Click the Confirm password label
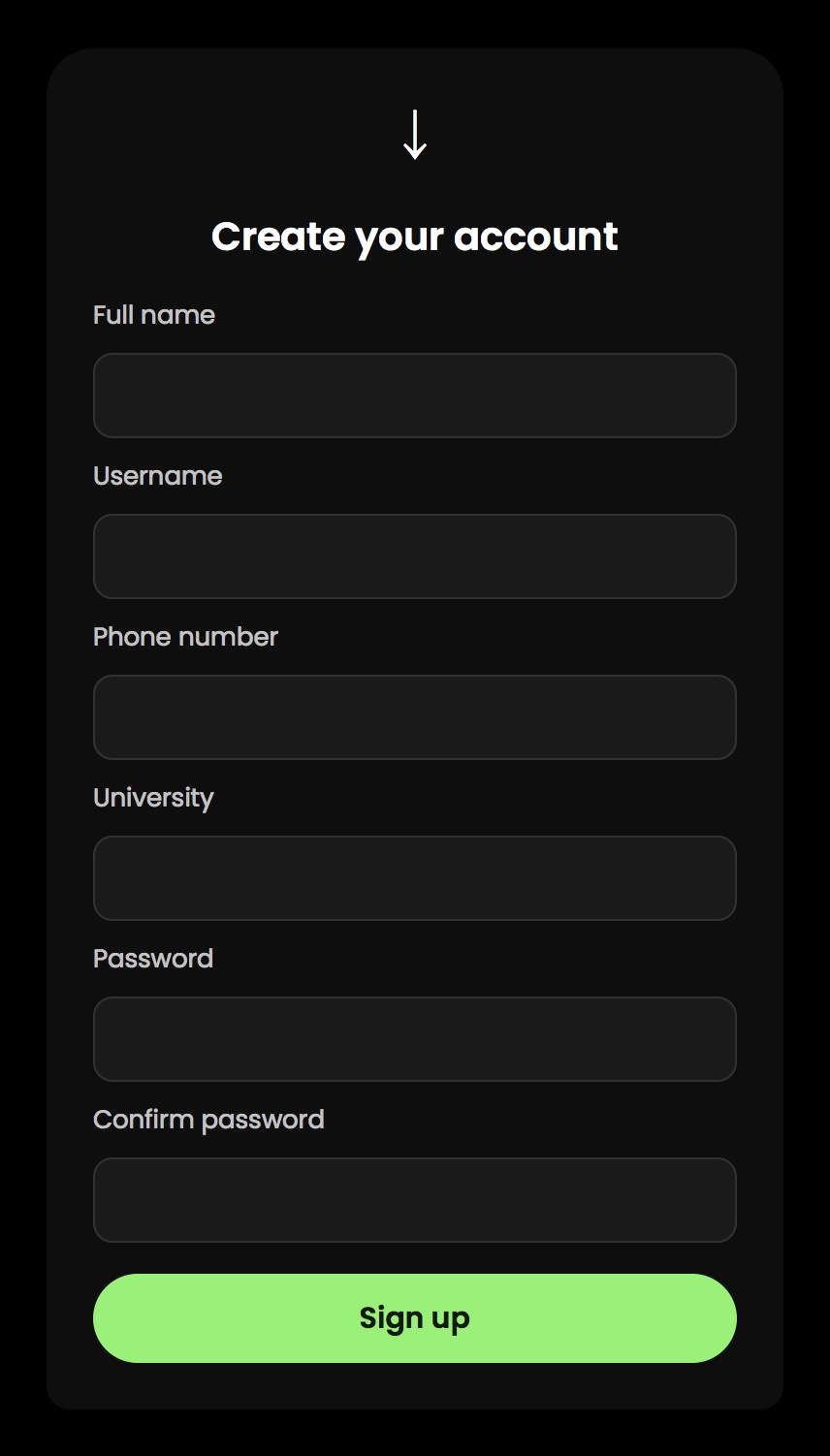This screenshot has width=830, height=1456. point(208,1121)
